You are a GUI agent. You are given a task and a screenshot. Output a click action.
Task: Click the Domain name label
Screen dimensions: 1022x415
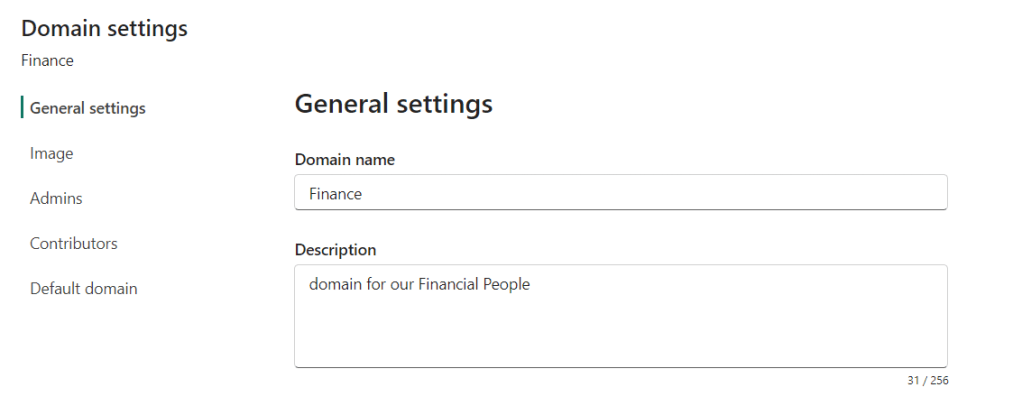[344, 159]
